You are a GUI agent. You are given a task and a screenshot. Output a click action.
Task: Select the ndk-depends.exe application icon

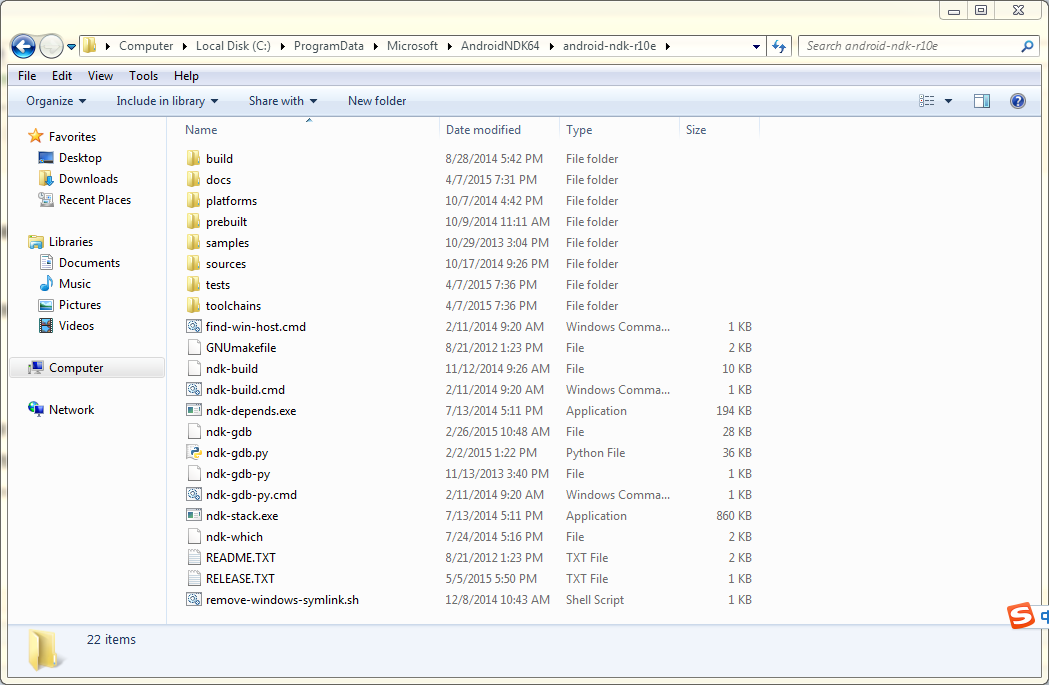coord(194,411)
